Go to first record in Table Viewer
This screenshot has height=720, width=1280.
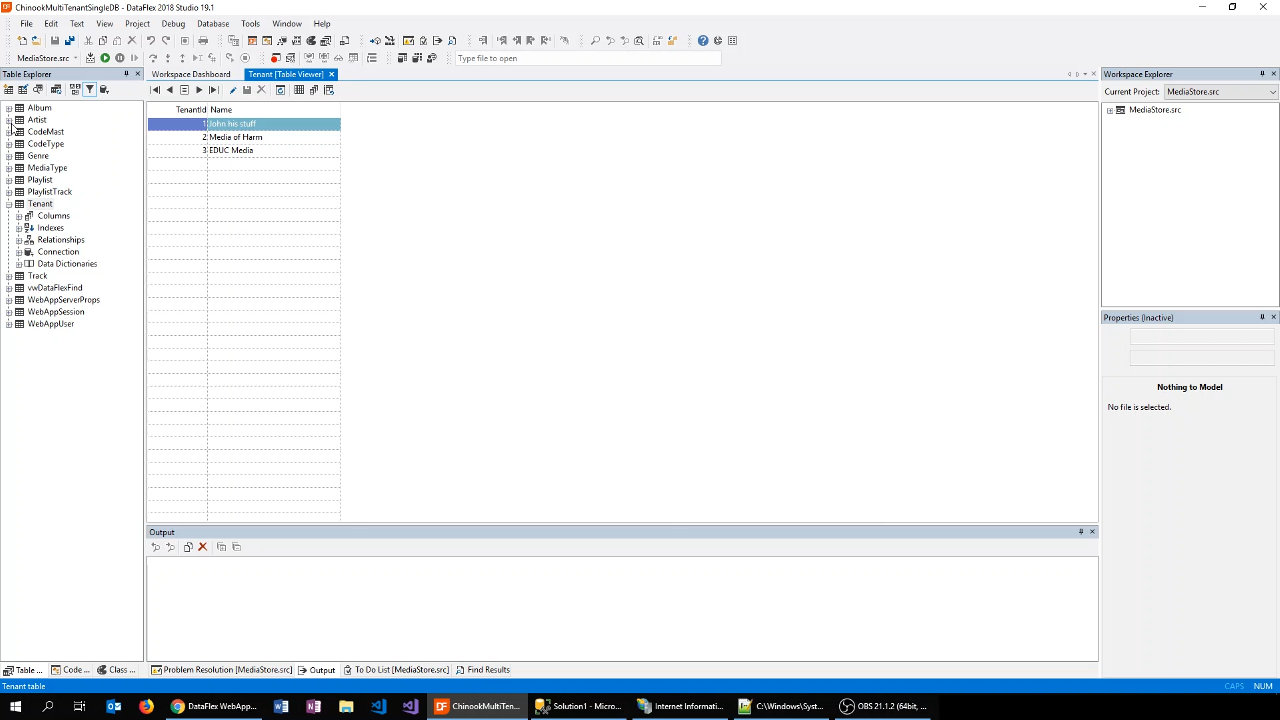tap(155, 90)
